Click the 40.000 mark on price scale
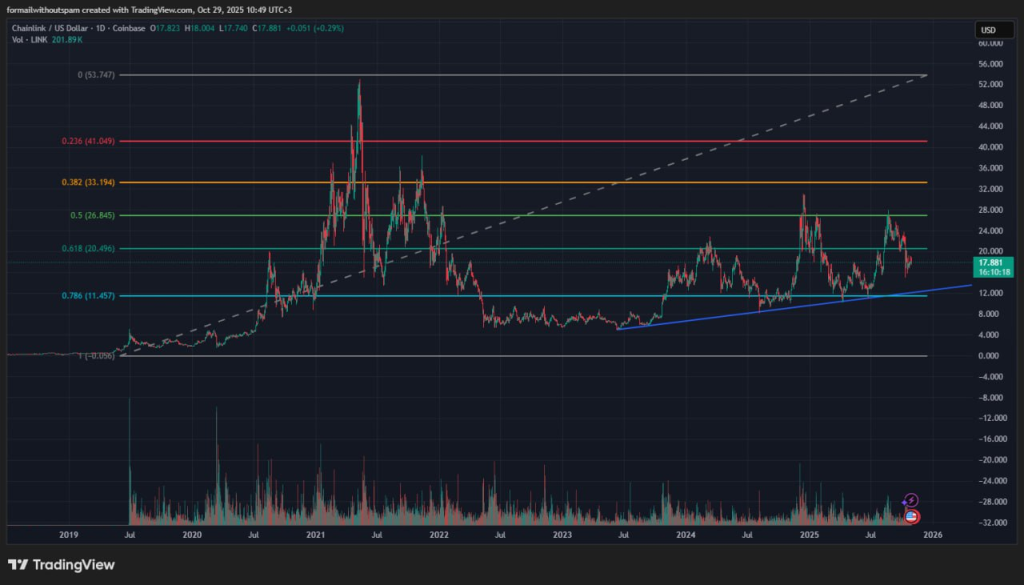Viewport: 1024px width, 585px height. (989, 147)
